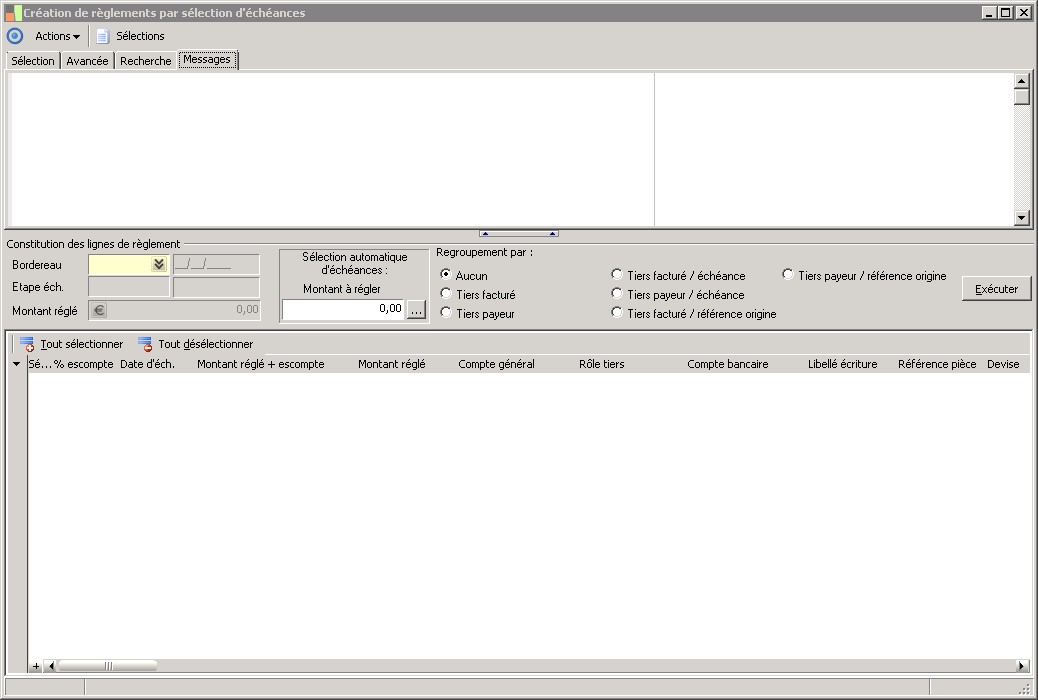
Task: Click the % escompte column header
Action: click(x=84, y=364)
